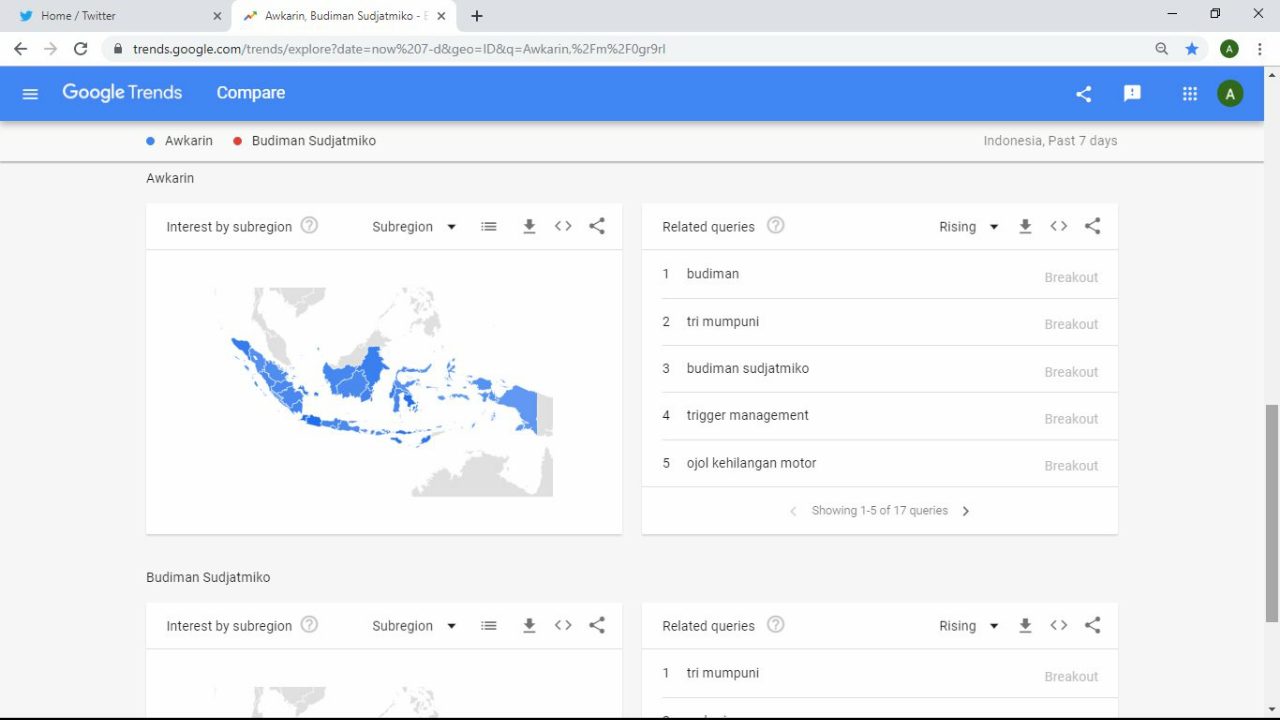Click the blue Awkarin legend dot
Viewport: 1280px width, 720px height.
150,141
